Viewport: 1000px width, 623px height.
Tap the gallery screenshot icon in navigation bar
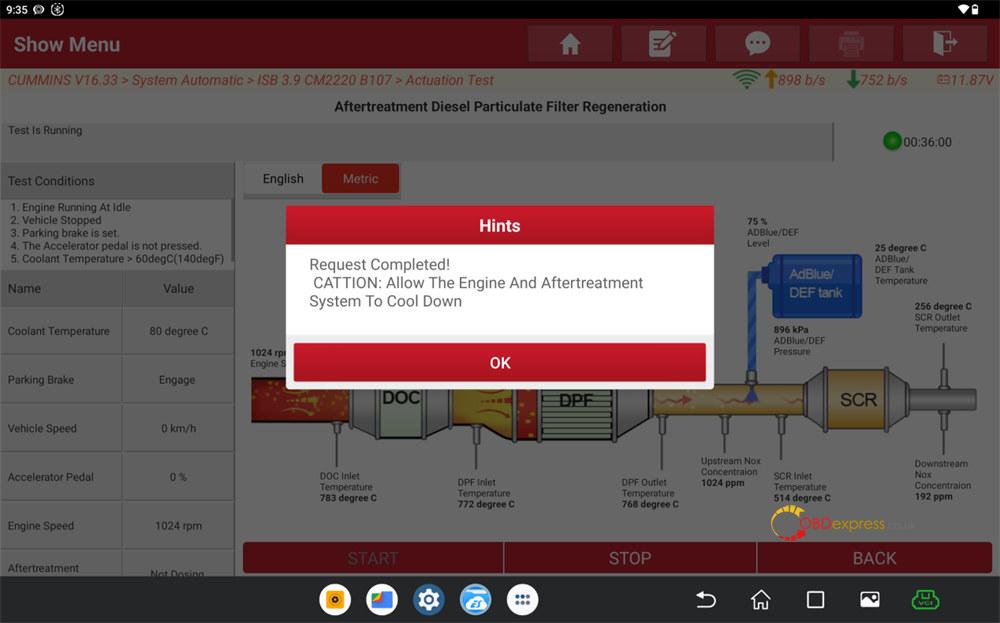click(x=870, y=599)
